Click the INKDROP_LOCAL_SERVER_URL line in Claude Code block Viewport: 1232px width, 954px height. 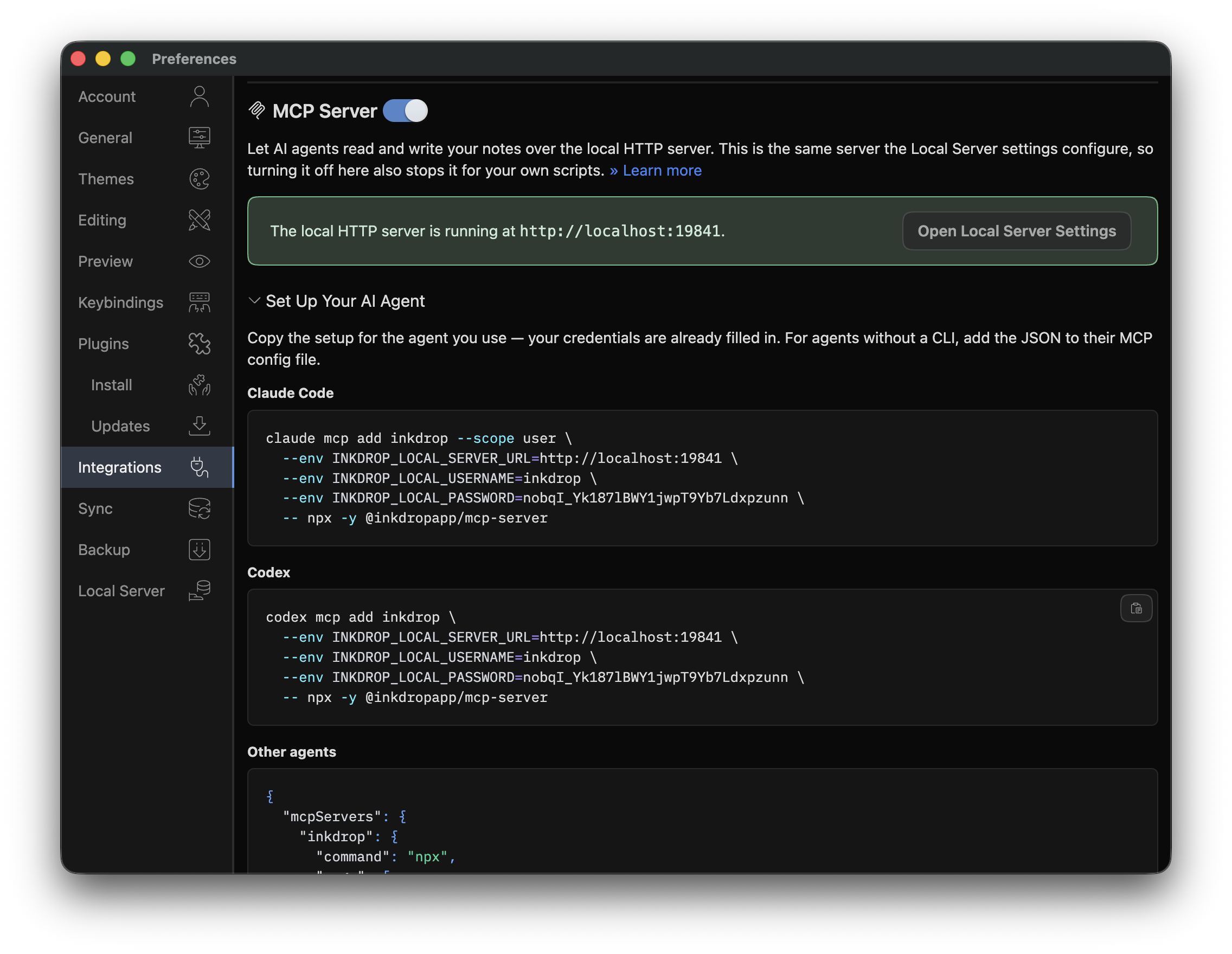[510, 458]
